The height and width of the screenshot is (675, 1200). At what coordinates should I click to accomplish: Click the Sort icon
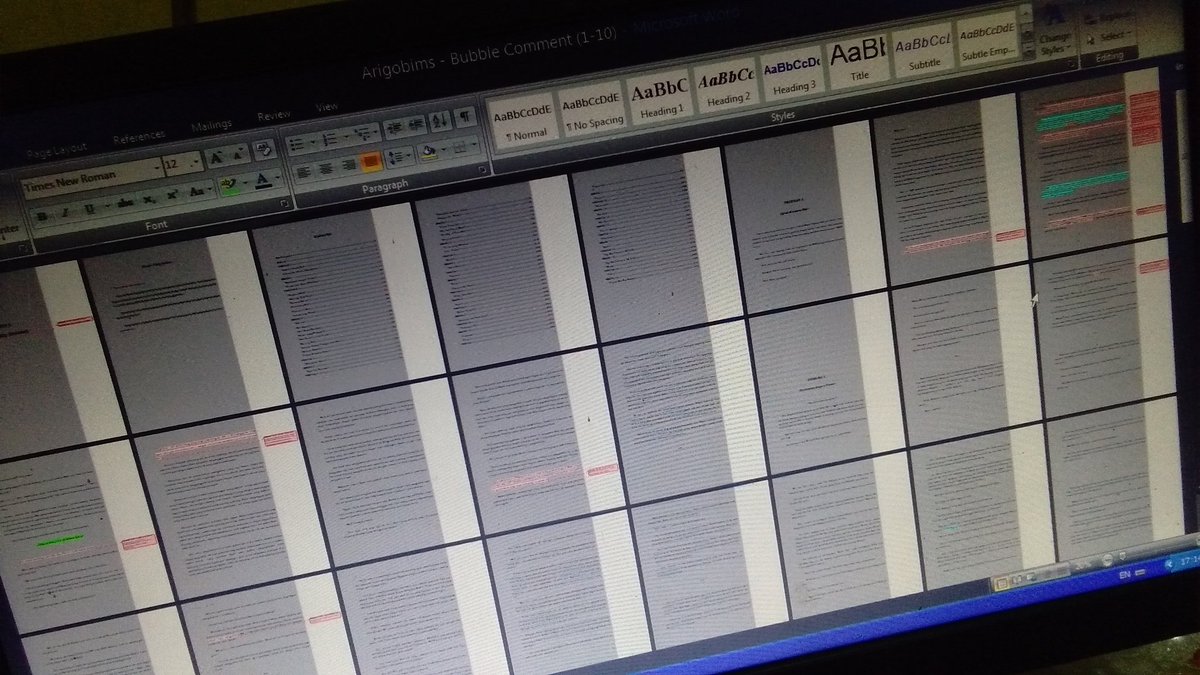tap(440, 120)
